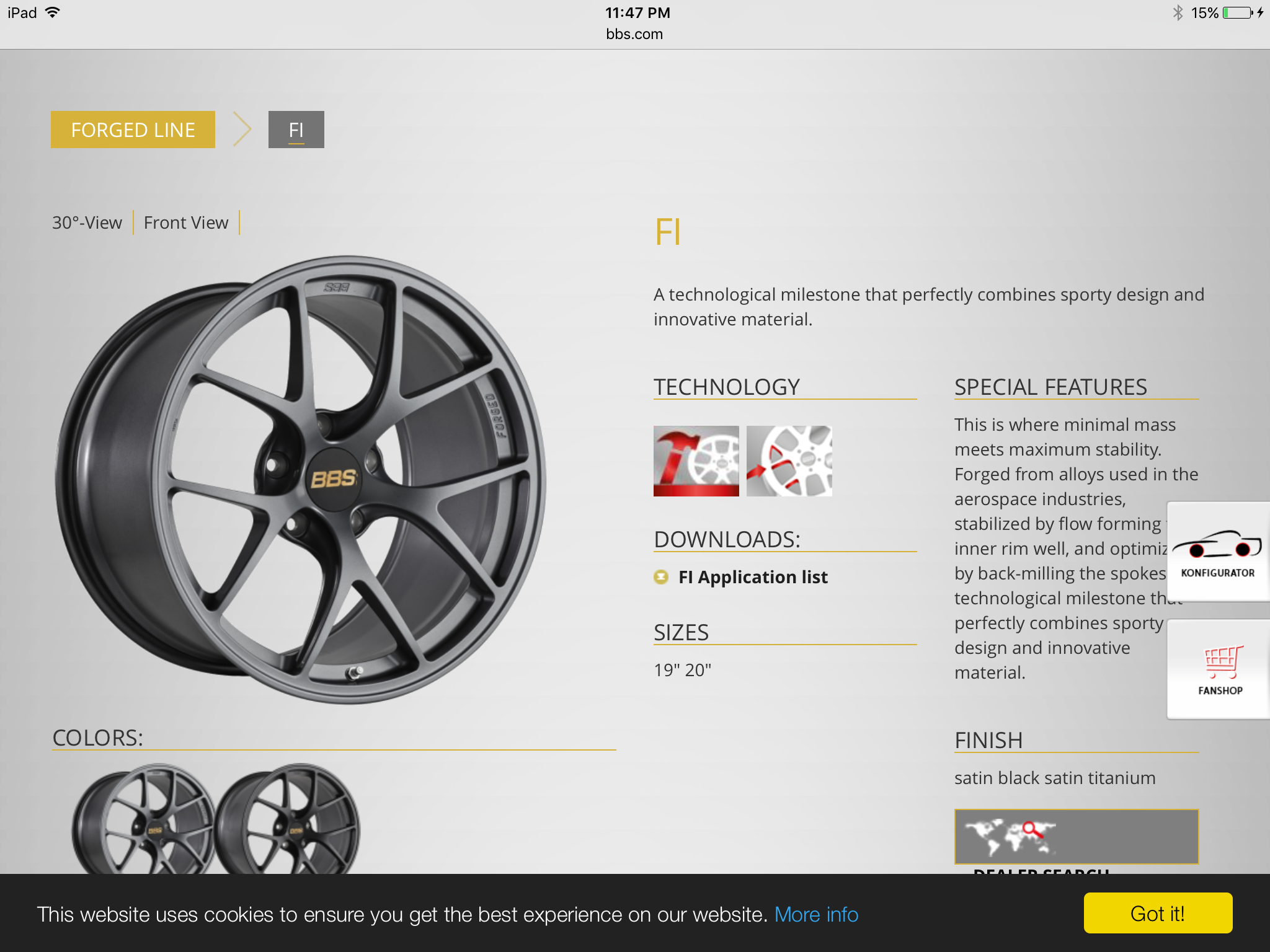Click the satin black satin titanium text
This screenshot has width=1270, height=952.
tap(1055, 778)
